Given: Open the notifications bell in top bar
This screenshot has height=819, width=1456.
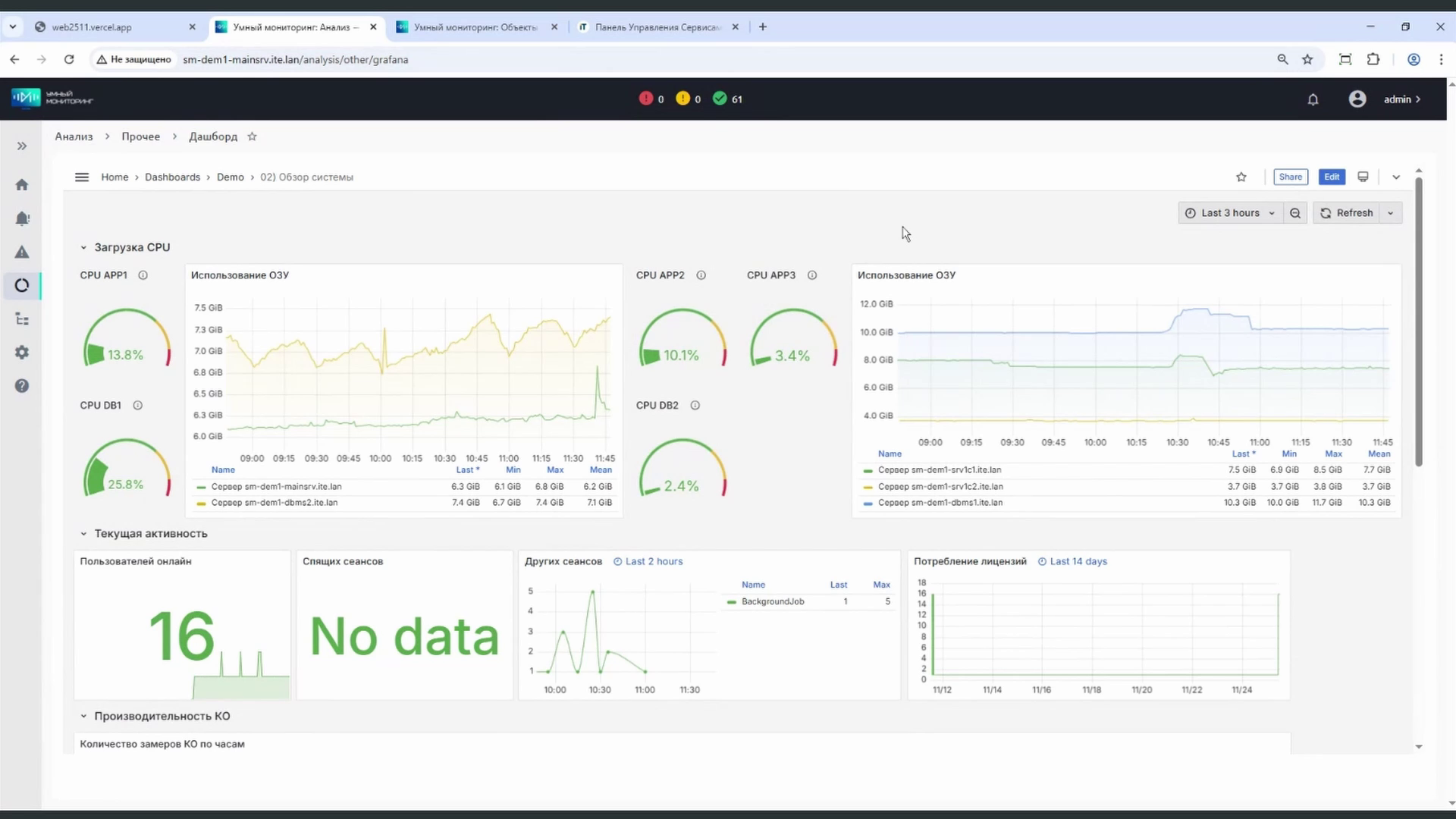Looking at the screenshot, I should tap(1313, 99).
